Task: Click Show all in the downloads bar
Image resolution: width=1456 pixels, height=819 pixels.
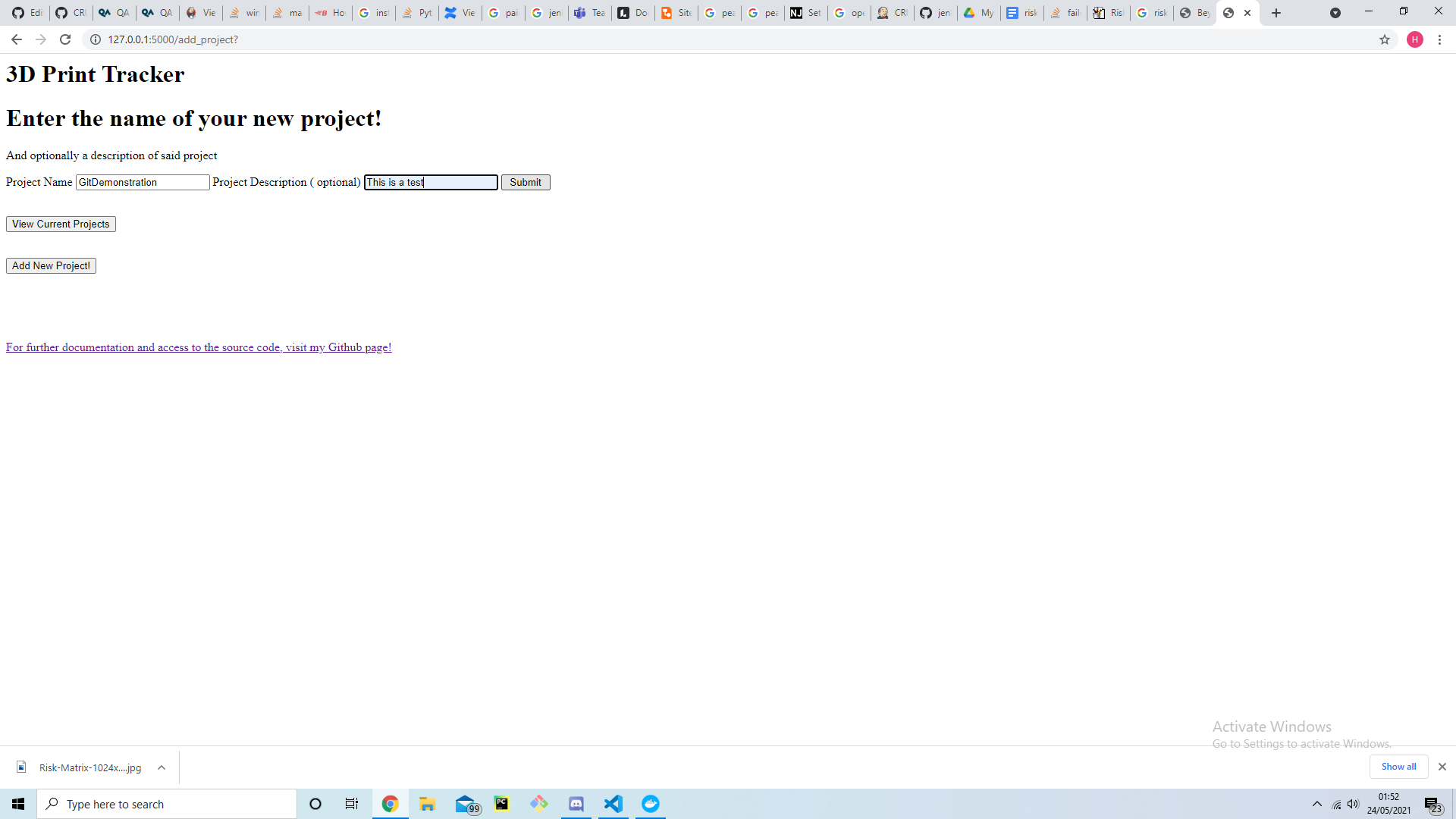Action: tap(1398, 767)
